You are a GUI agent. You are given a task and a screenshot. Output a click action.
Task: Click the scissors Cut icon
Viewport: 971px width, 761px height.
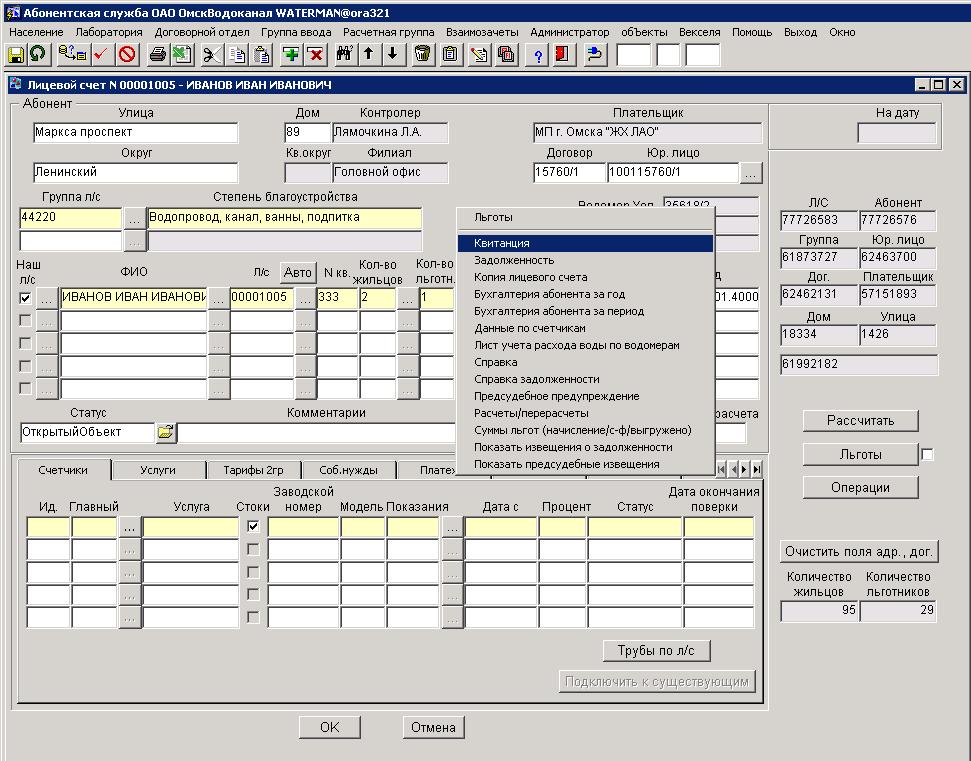point(212,55)
